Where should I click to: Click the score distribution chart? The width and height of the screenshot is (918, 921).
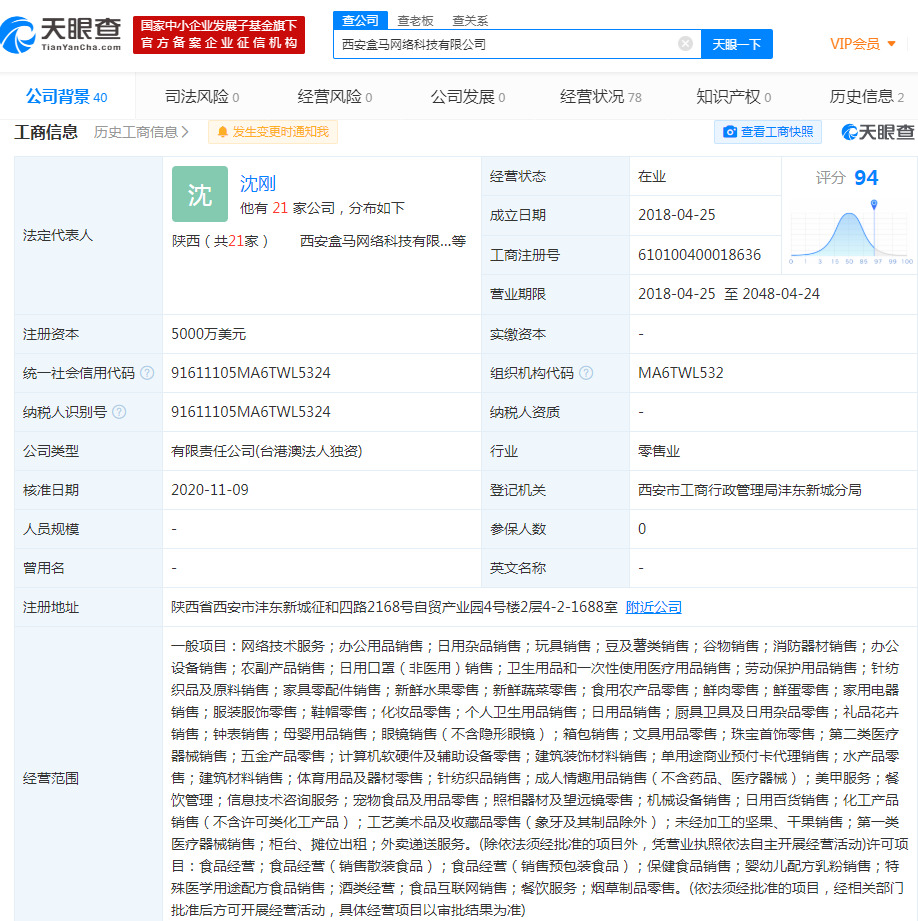pyautogui.click(x=851, y=234)
